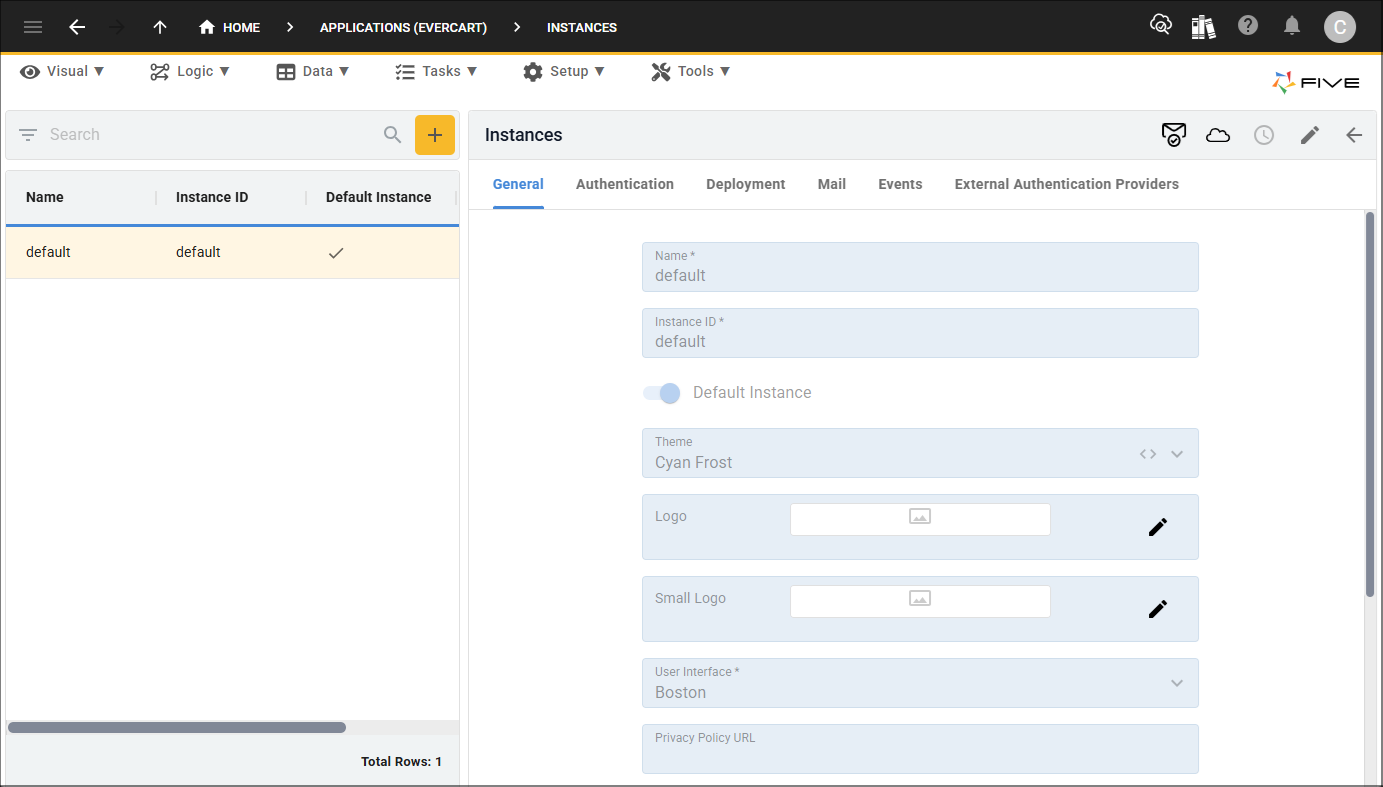Click the edit pencil beside Small Logo
The image size is (1383, 787).
click(x=1157, y=608)
